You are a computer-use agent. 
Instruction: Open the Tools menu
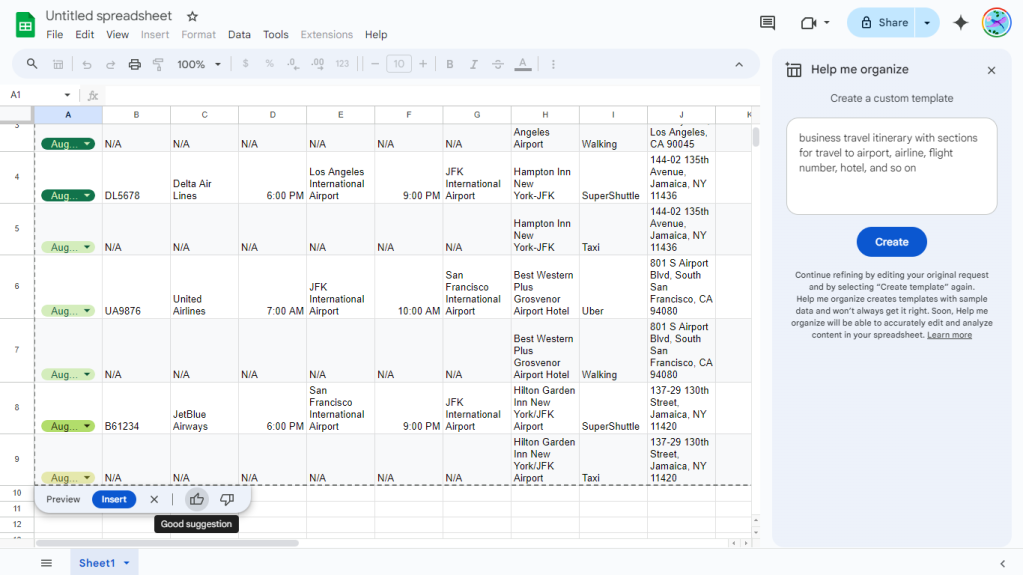click(x=275, y=35)
